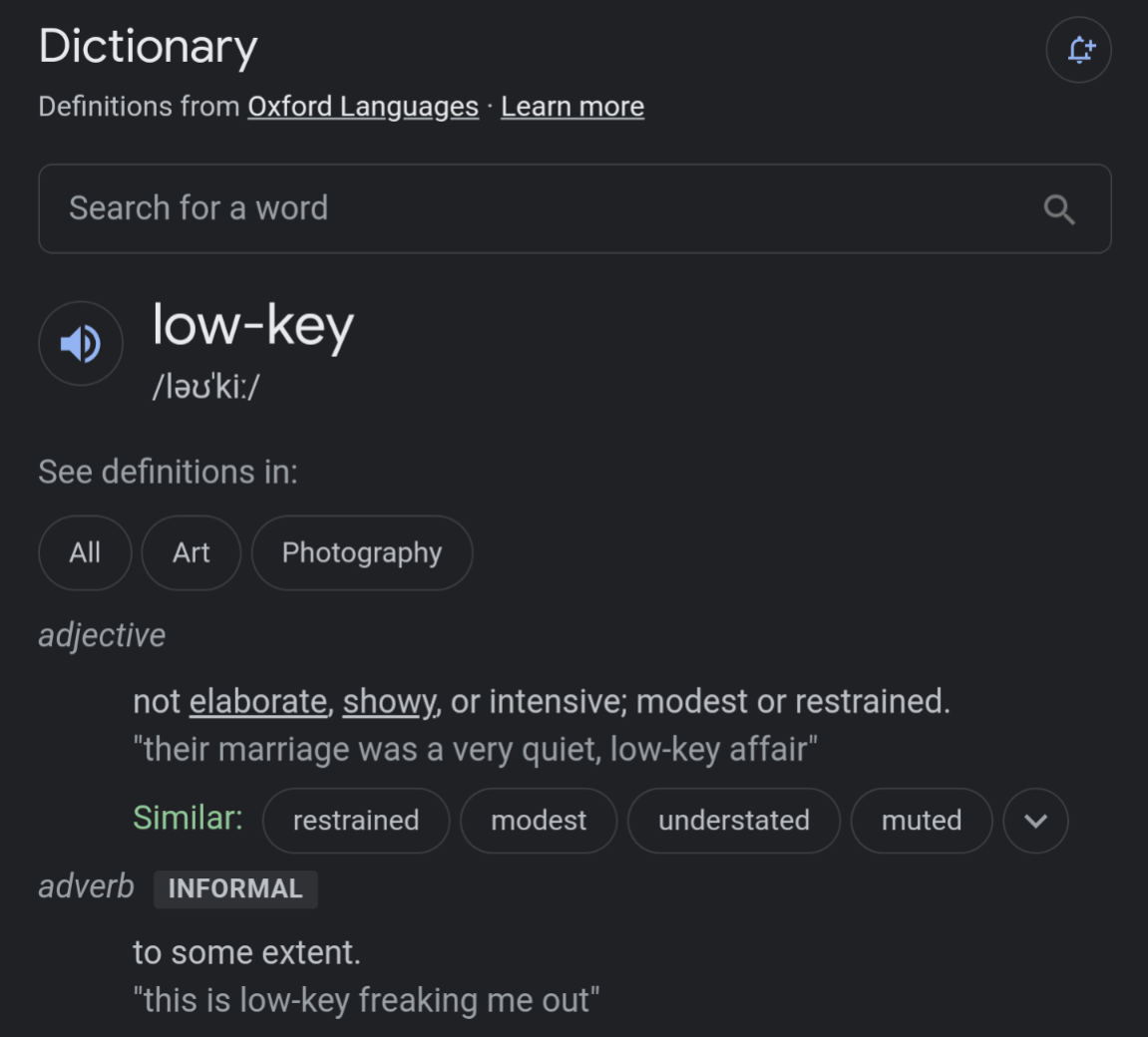Click the bell notification icon

click(x=1078, y=50)
